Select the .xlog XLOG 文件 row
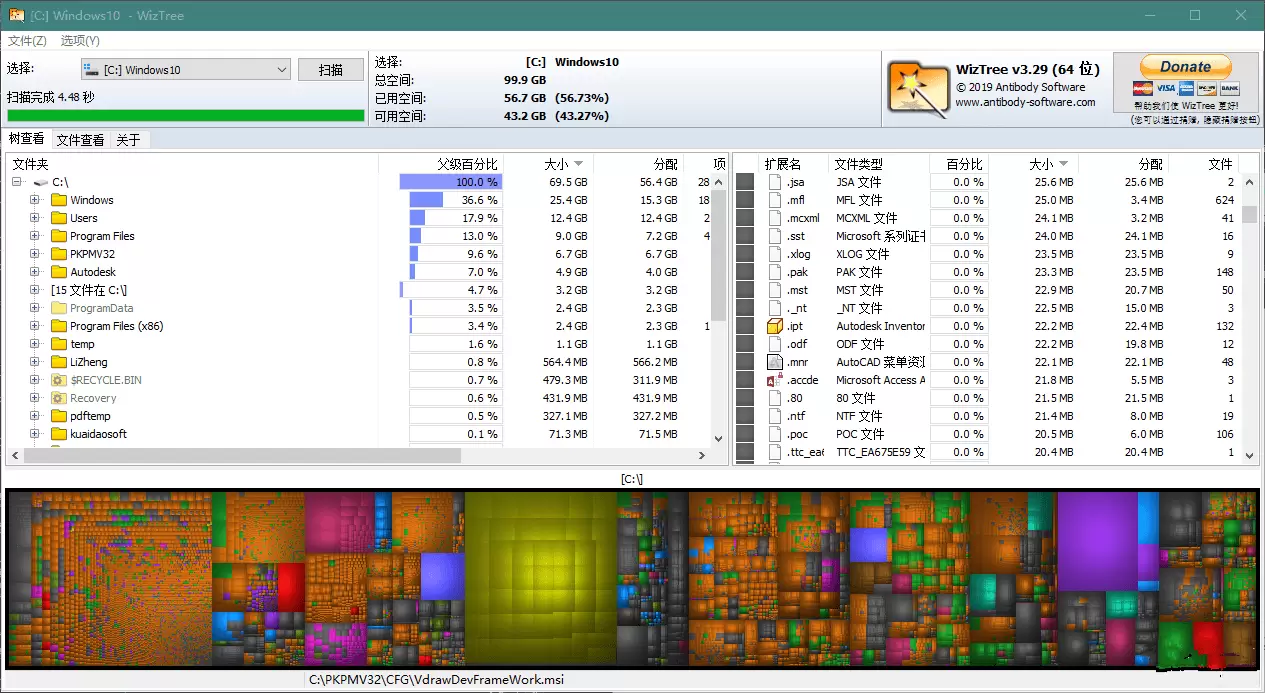 988,254
